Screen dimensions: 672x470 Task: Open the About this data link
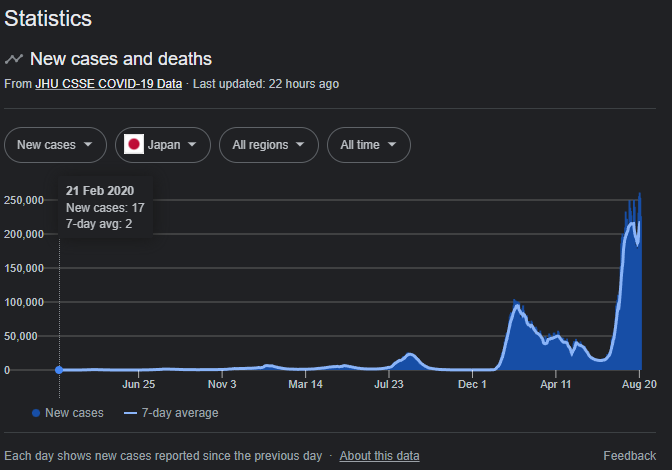click(379, 455)
